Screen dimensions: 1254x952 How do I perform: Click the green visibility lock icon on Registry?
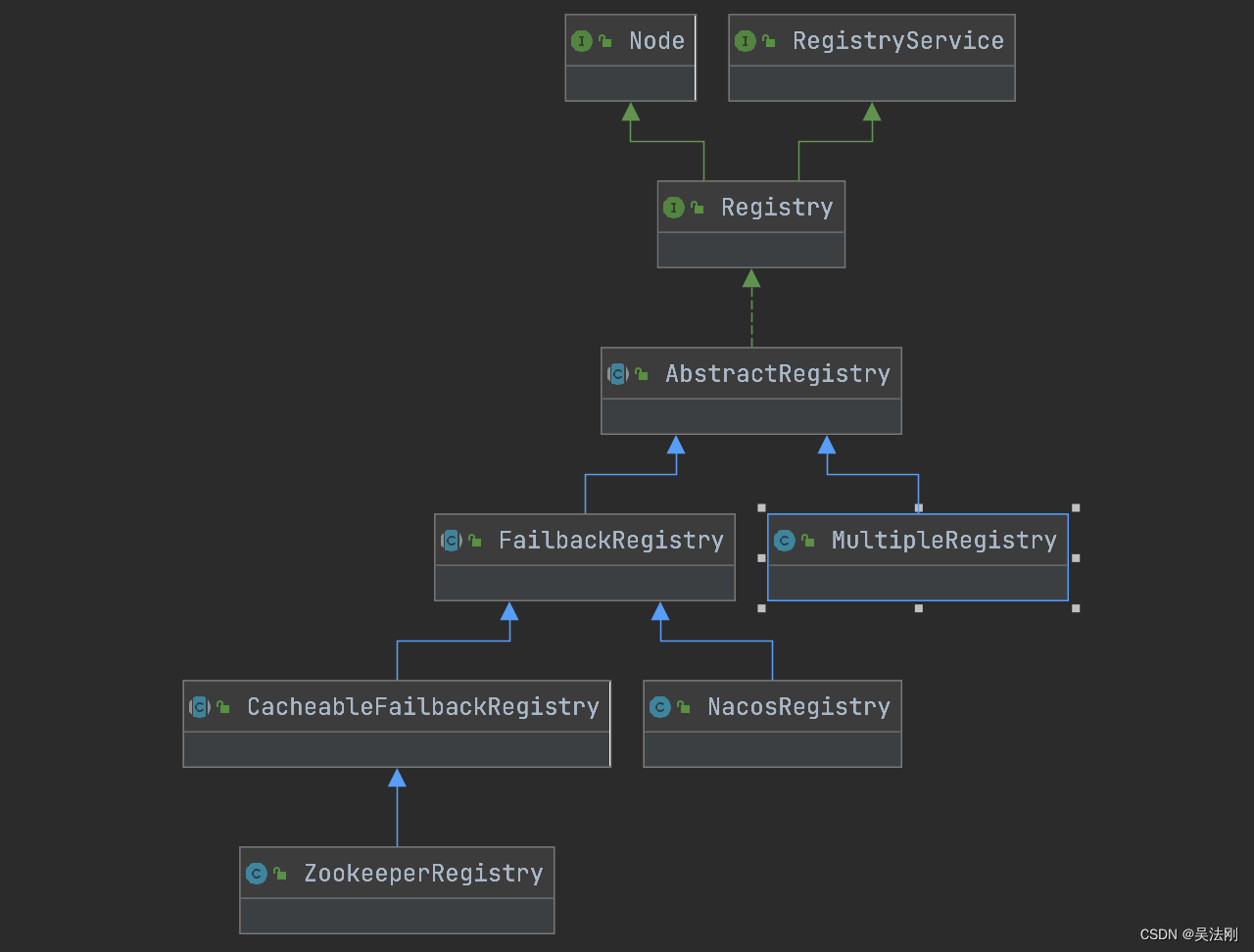click(x=698, y=208)
